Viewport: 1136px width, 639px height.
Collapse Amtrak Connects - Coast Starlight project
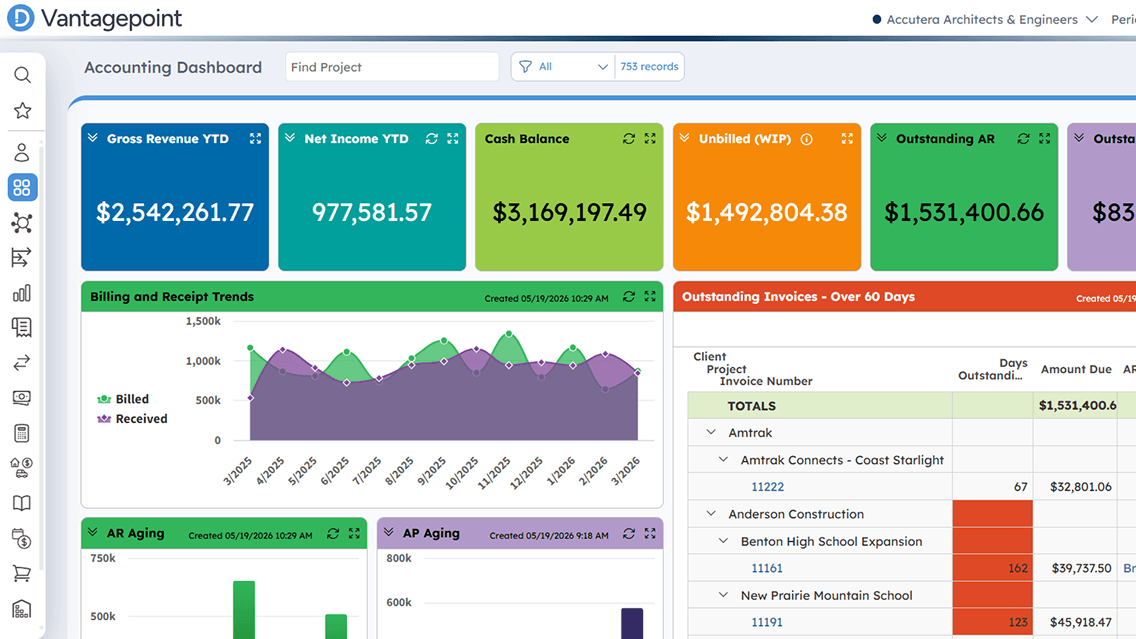click(723, 460)
